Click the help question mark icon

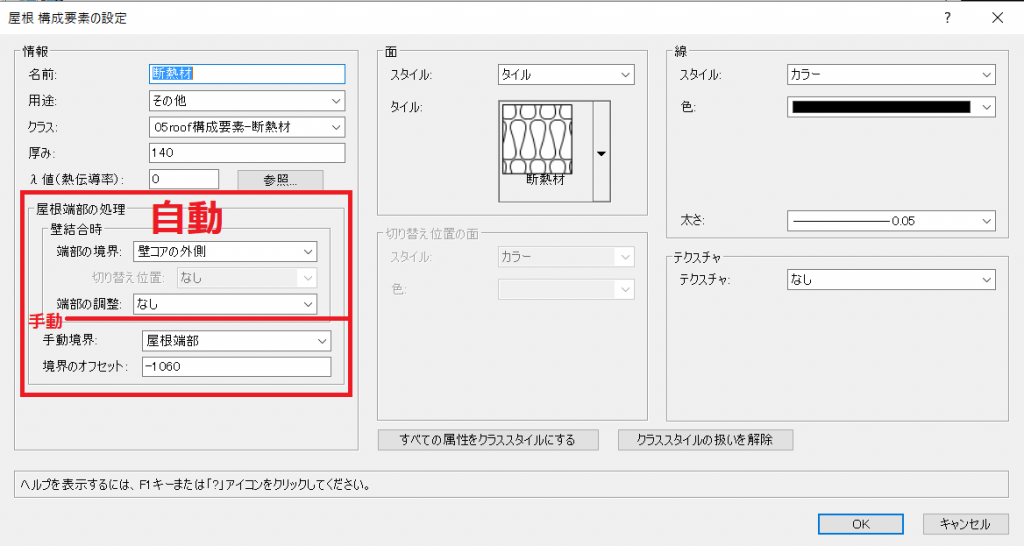(x=947, y=18)
